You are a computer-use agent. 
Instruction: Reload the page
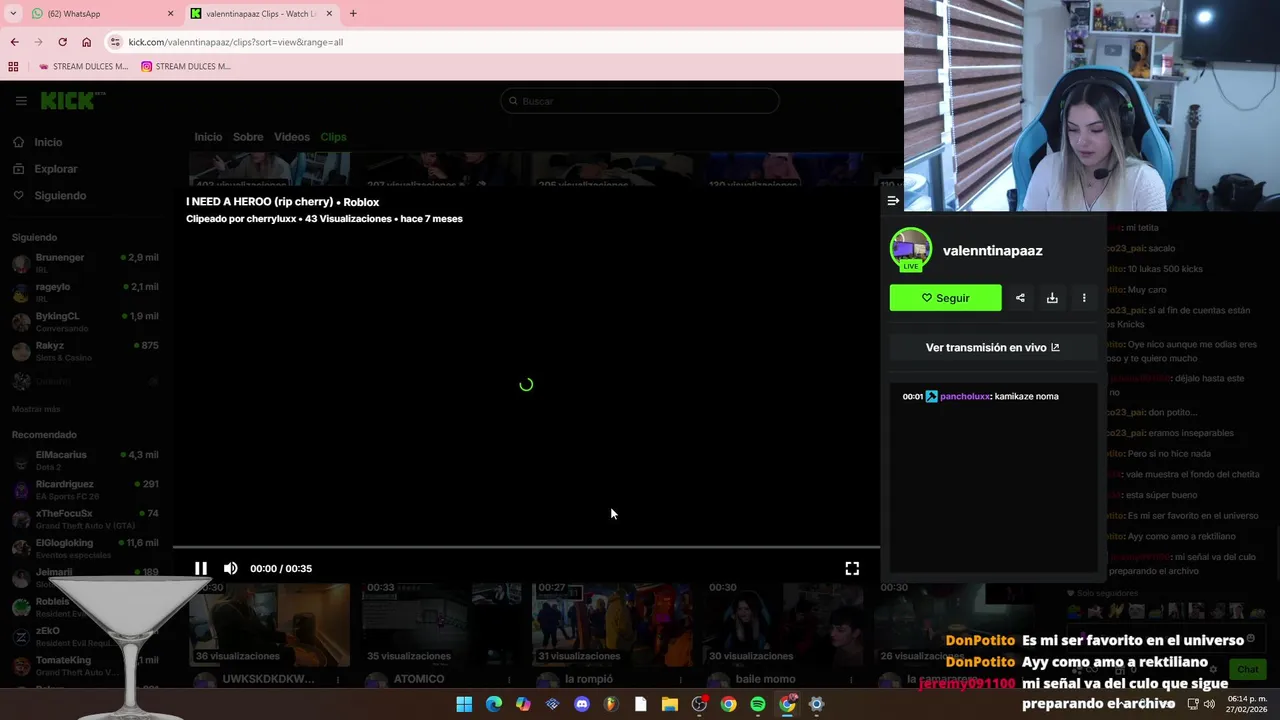62,42
